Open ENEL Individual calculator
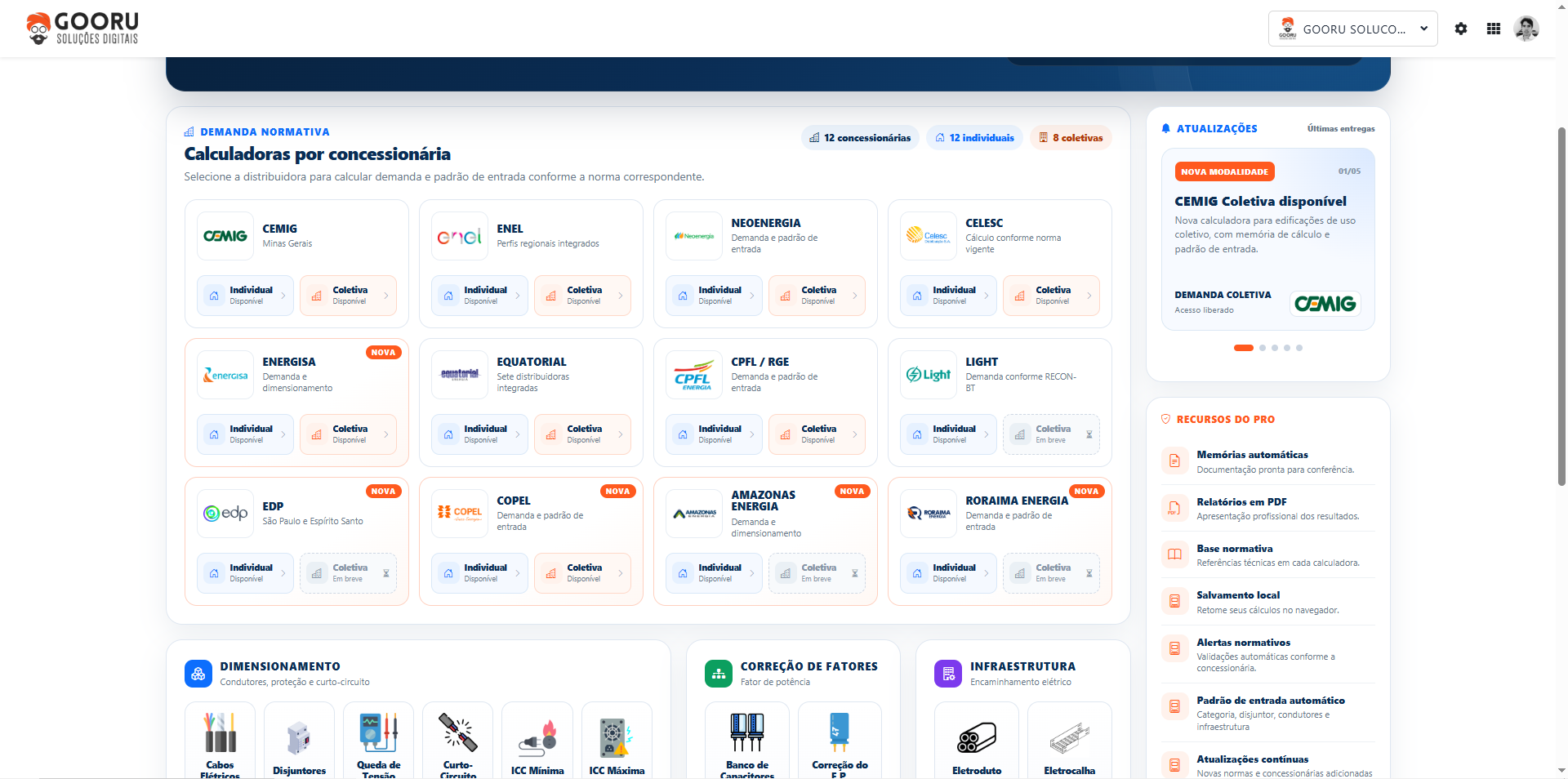The width and height of the screenshot is (1568, 779). click(x=479, y=296)
